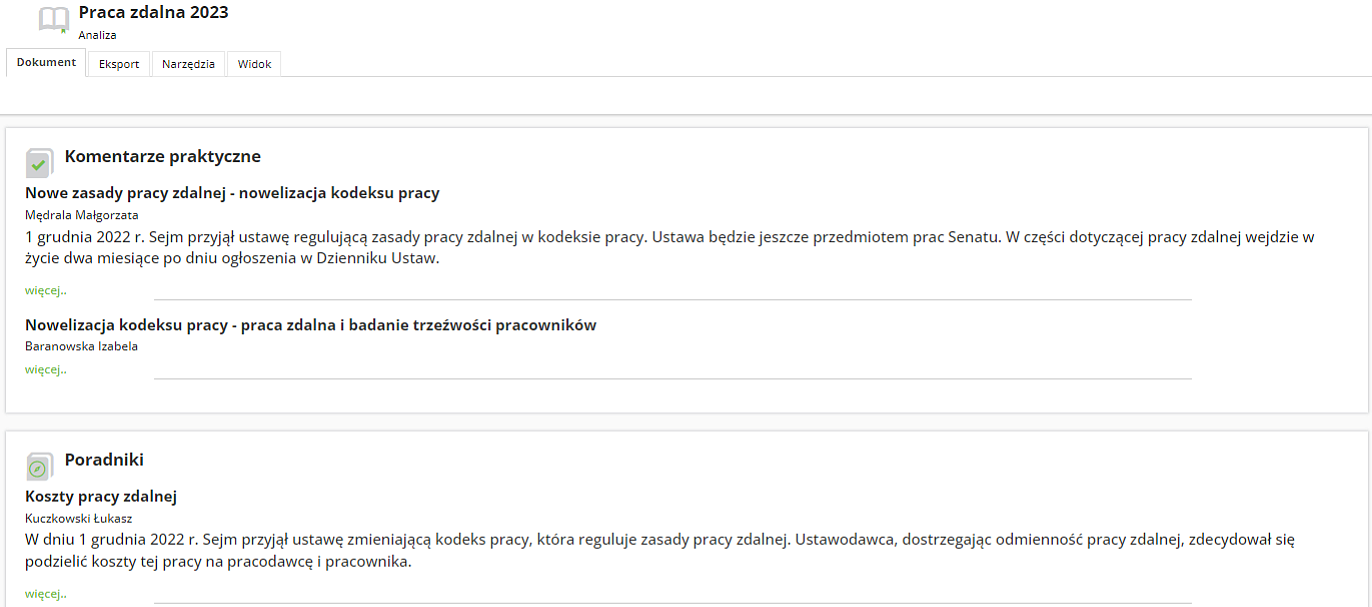Go to the Widok tab
The image size is (1372, 607).
[254, 64]
